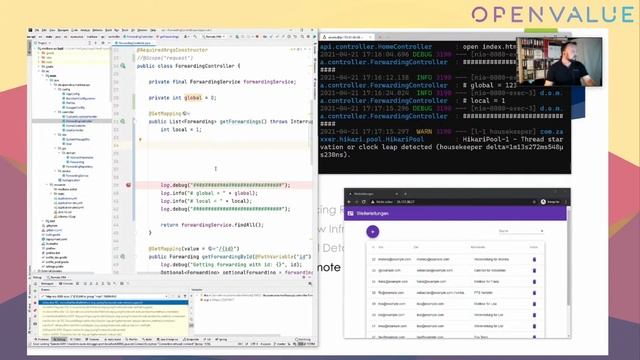Viewport: 640px width, 360px height.
Task: Open the Problems tool window tab
Action: coord(42,340)
